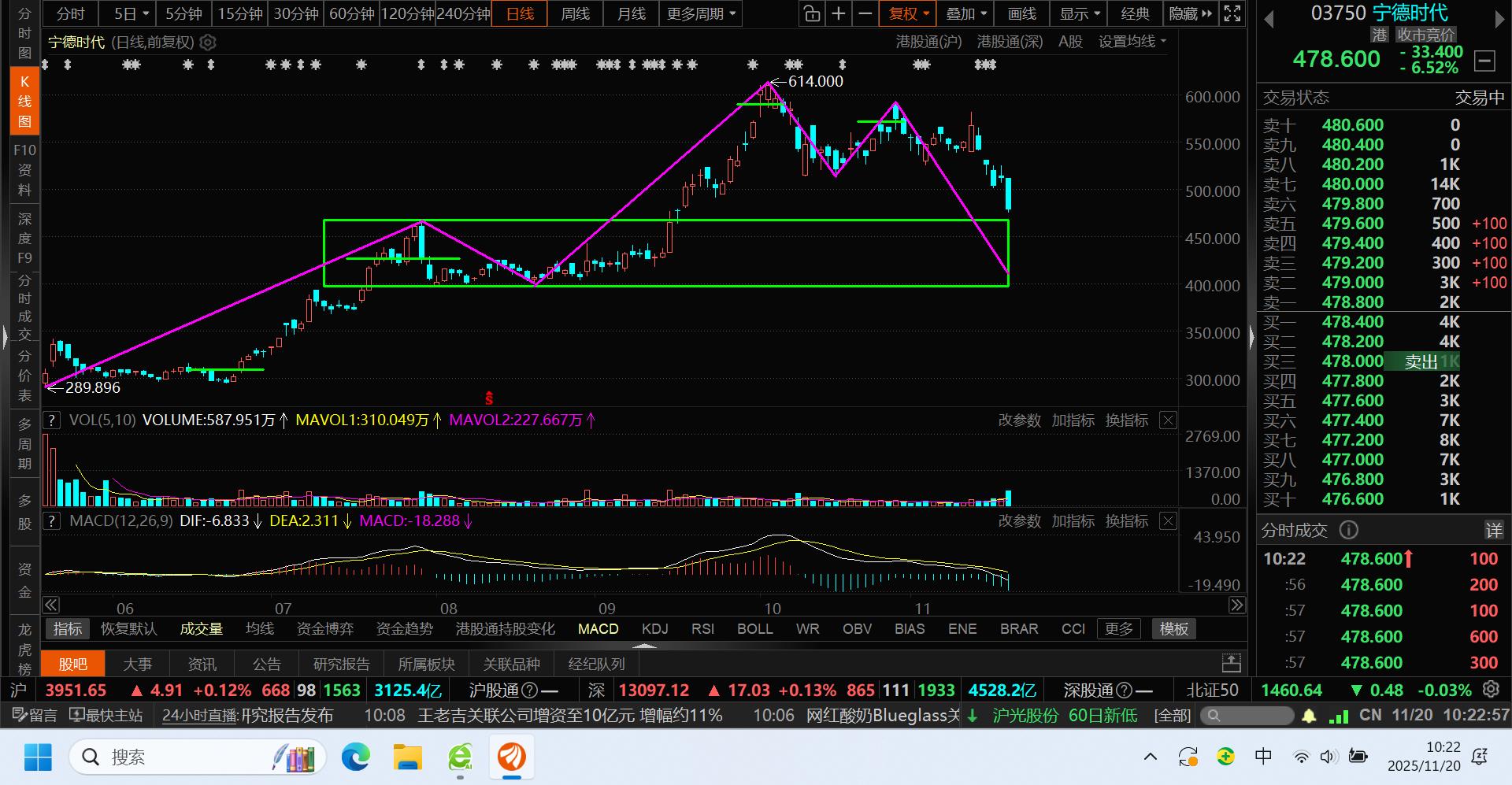
Task: Open the trading app taskbar icon
Action: [x=512, y=757]
